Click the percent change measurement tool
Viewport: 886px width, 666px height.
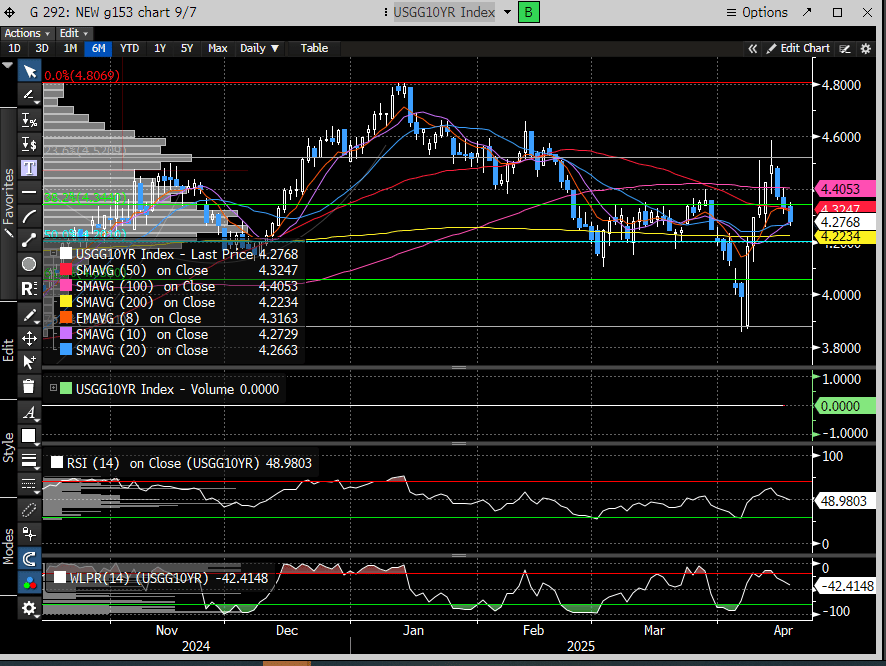tap(29, 120)
